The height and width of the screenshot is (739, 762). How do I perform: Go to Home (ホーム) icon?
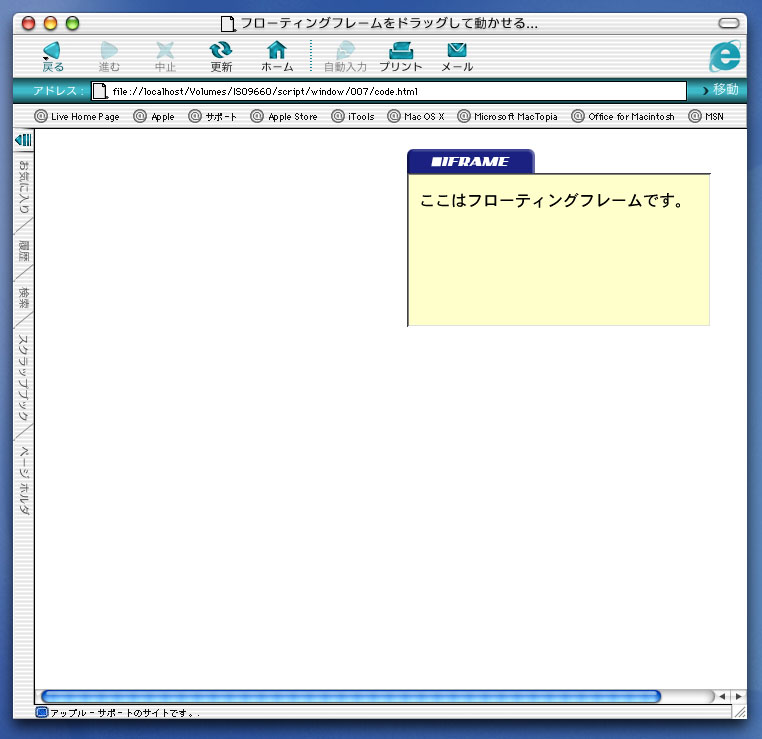(x=277, y=51)
